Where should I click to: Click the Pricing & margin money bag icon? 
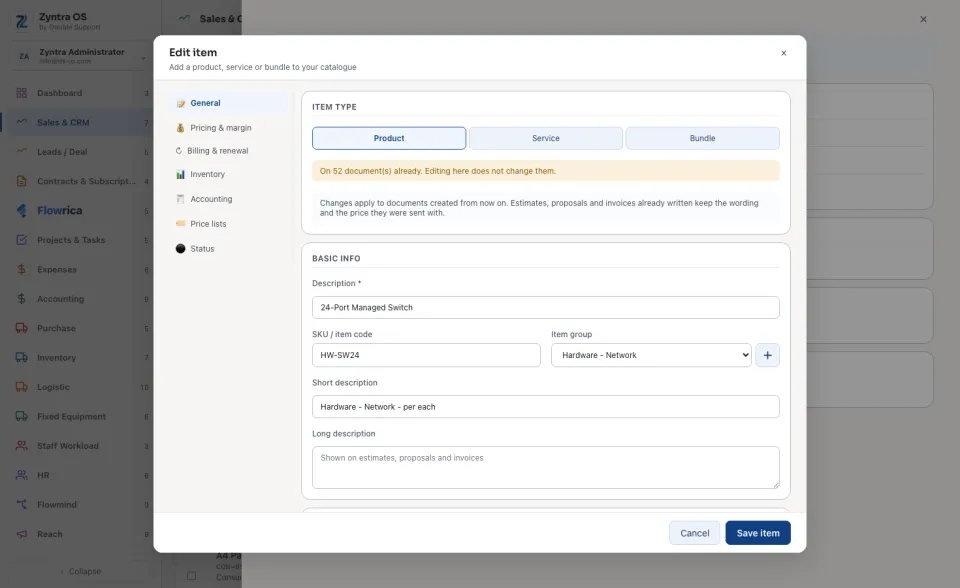click(180, 128)
